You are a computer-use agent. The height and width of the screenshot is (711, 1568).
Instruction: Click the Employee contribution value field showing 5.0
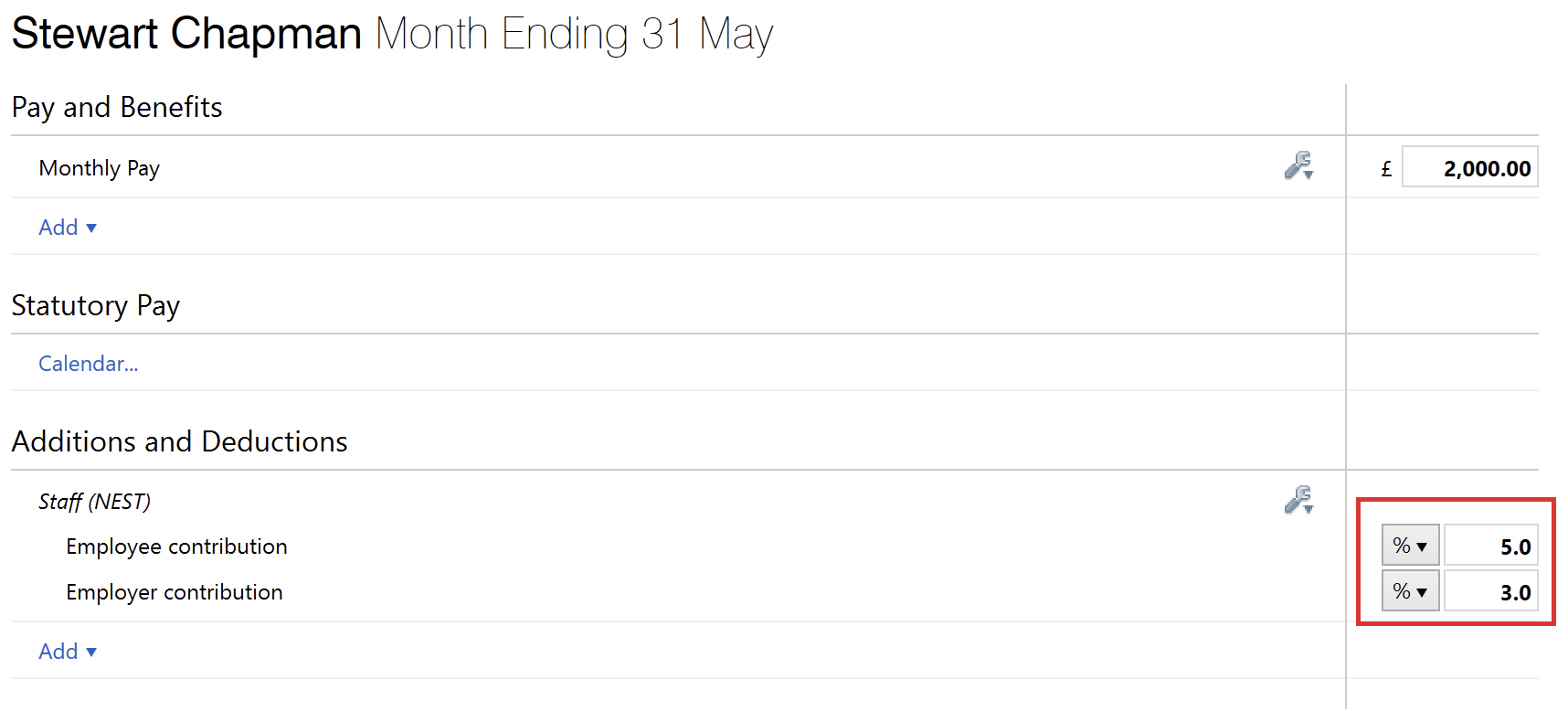coord(1490,546)
